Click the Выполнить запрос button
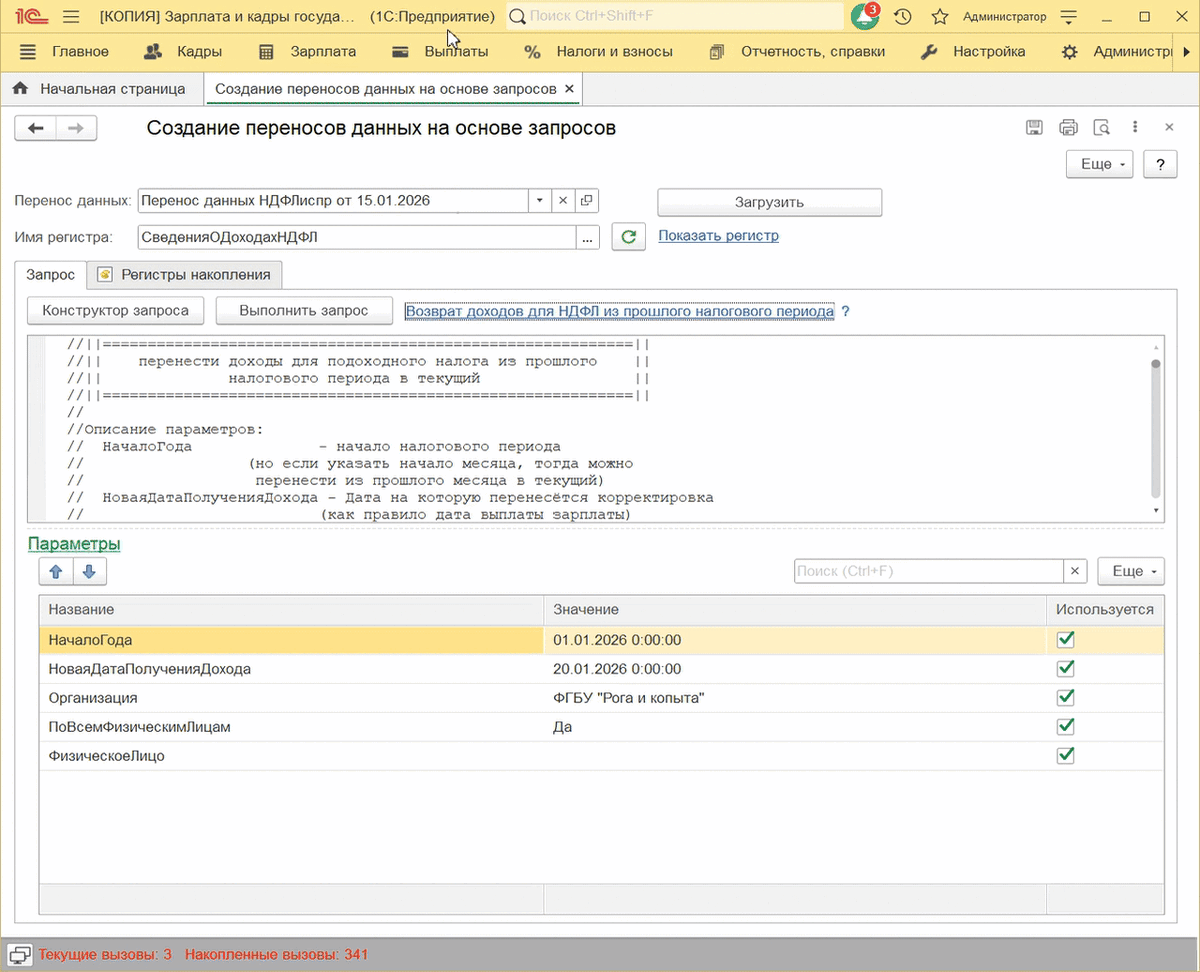 pos(304,311)
